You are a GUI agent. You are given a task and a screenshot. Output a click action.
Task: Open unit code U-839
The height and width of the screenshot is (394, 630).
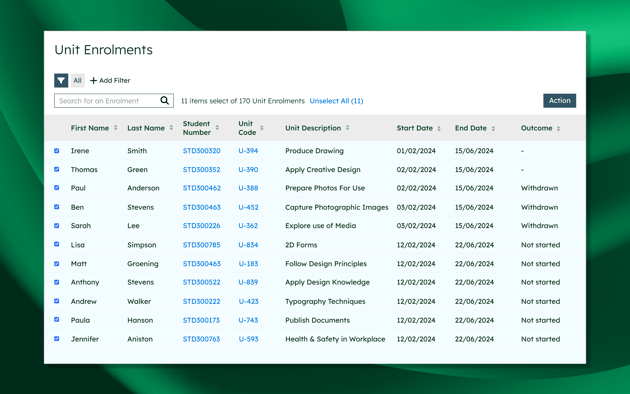(248, 282)
